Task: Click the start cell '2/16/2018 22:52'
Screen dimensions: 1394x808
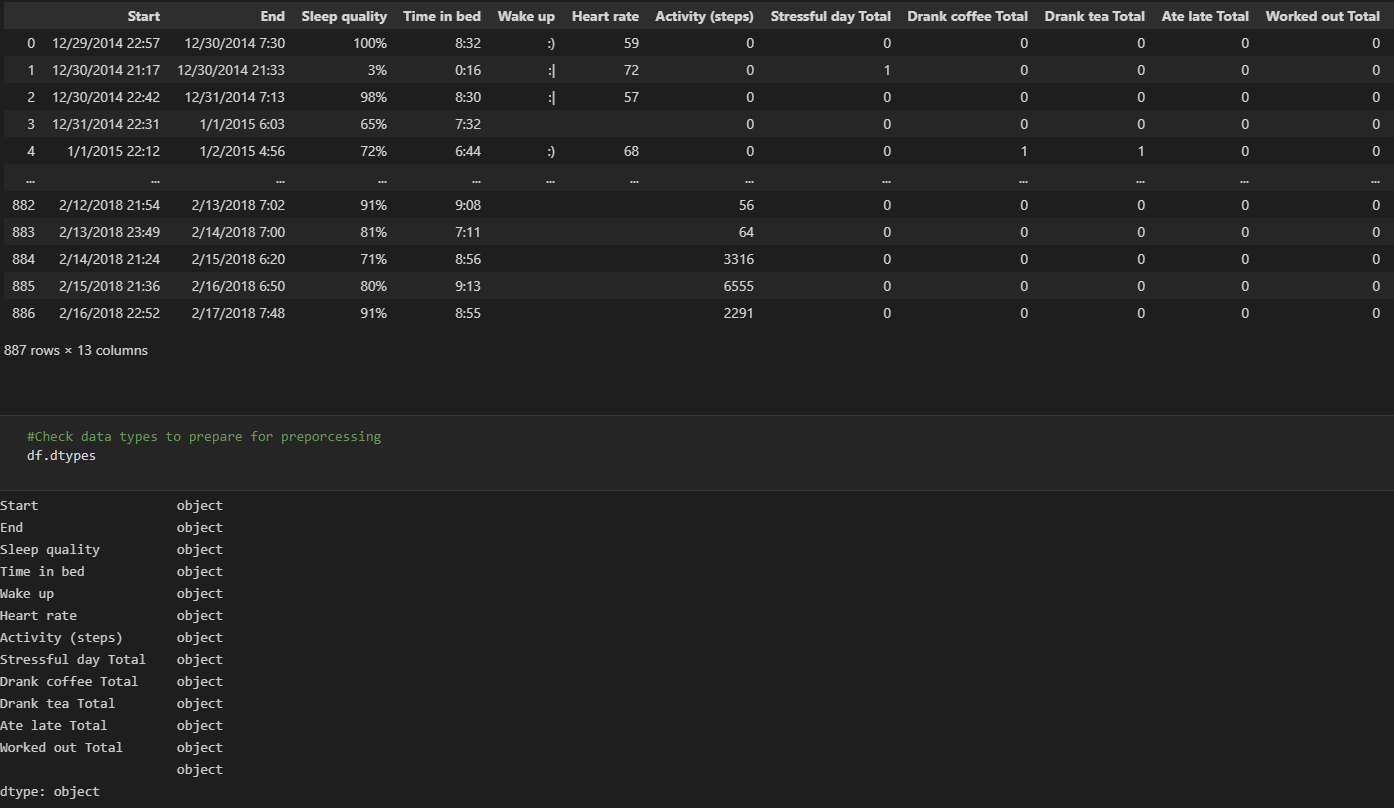Action: [x=110, y=313]
